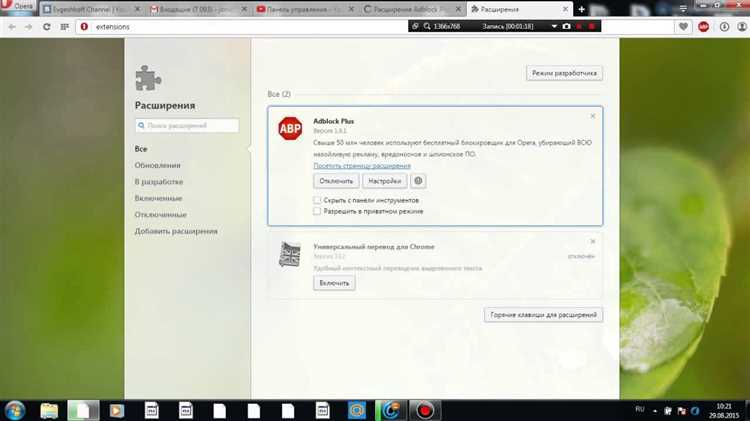Click Отключить for Adblock Plus

tap(336, 181)
